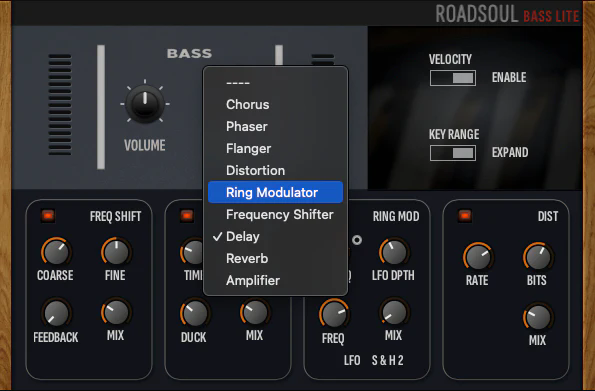Choose the highlighted Ring Modulator option

pyautogui.click(x=275, y=192)
